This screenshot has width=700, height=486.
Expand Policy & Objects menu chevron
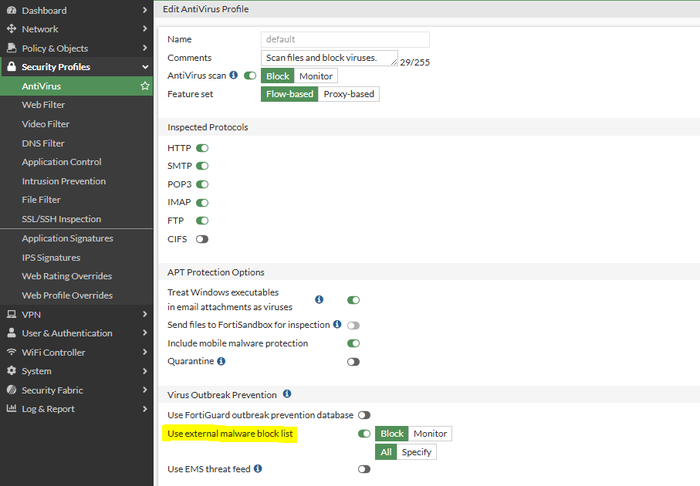tap(145, 48)
